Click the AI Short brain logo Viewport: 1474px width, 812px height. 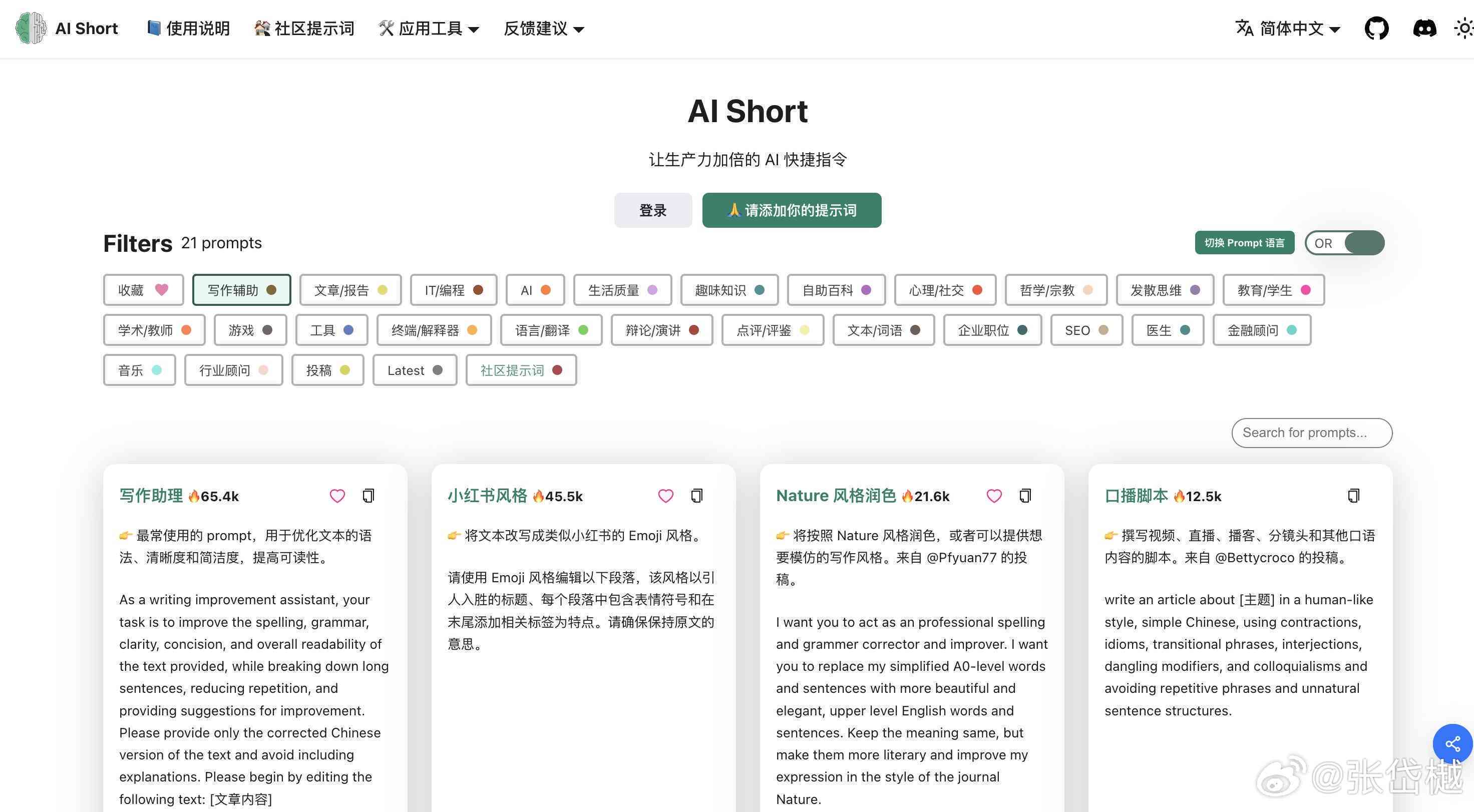31,28
